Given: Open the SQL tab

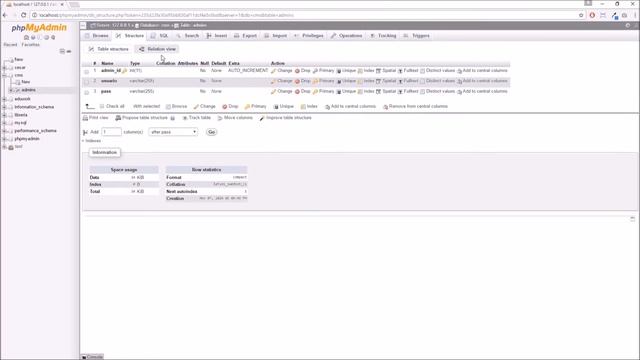Looking at the screenshot, I should point(160,36).
